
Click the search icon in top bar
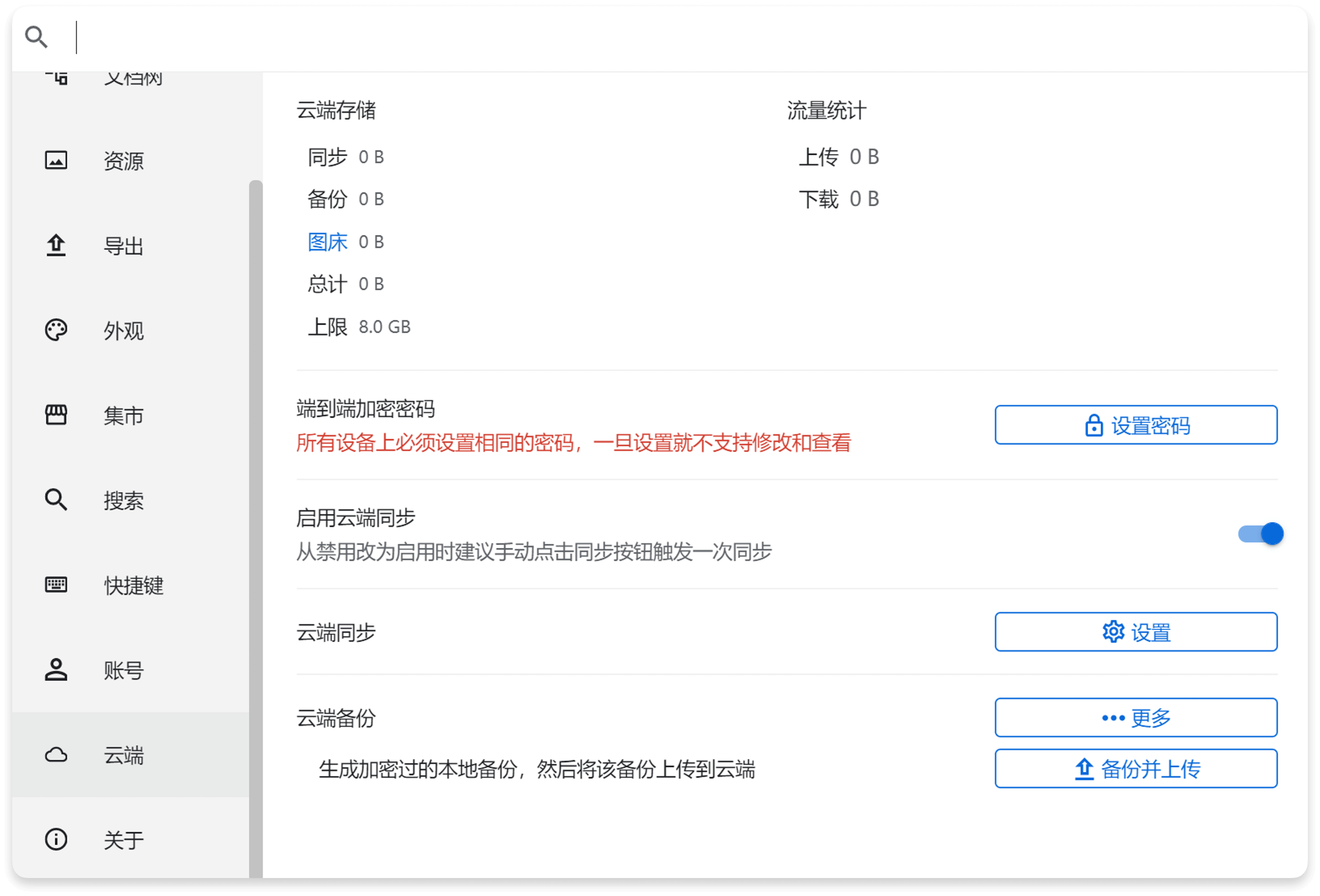click(36, 37)
